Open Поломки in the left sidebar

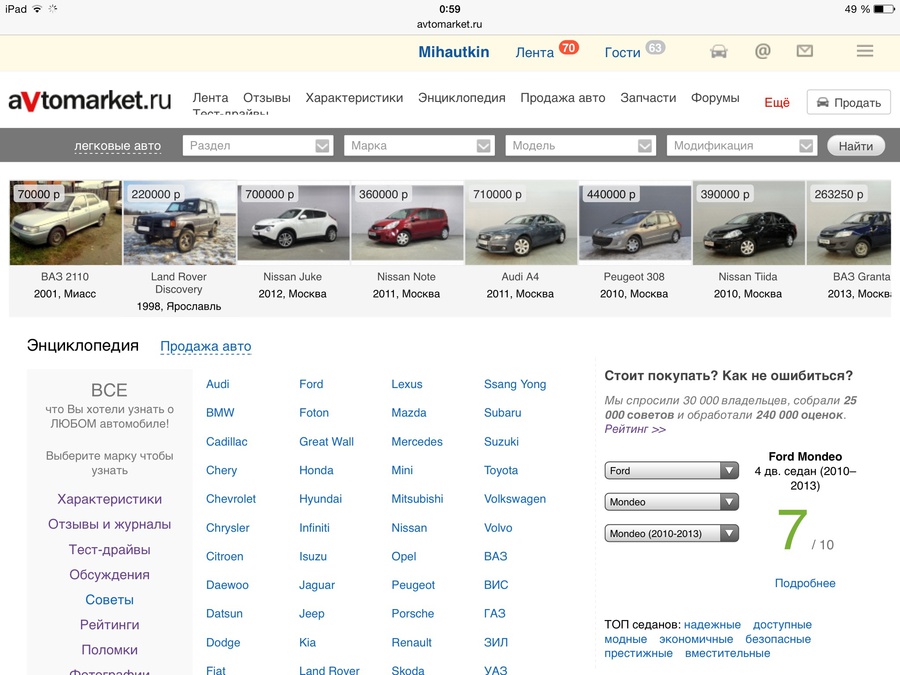point(110,650)
